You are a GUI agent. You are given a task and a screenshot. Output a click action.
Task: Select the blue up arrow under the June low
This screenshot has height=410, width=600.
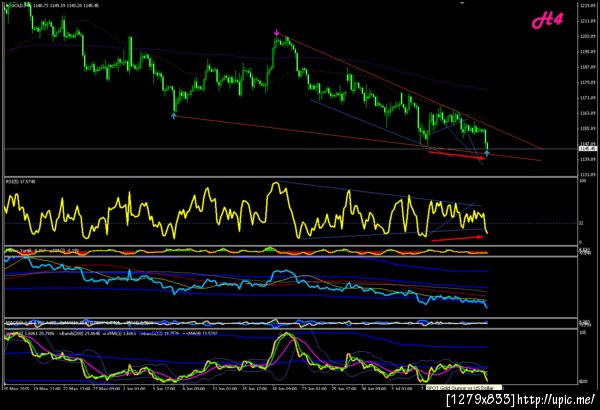[174, 115]
